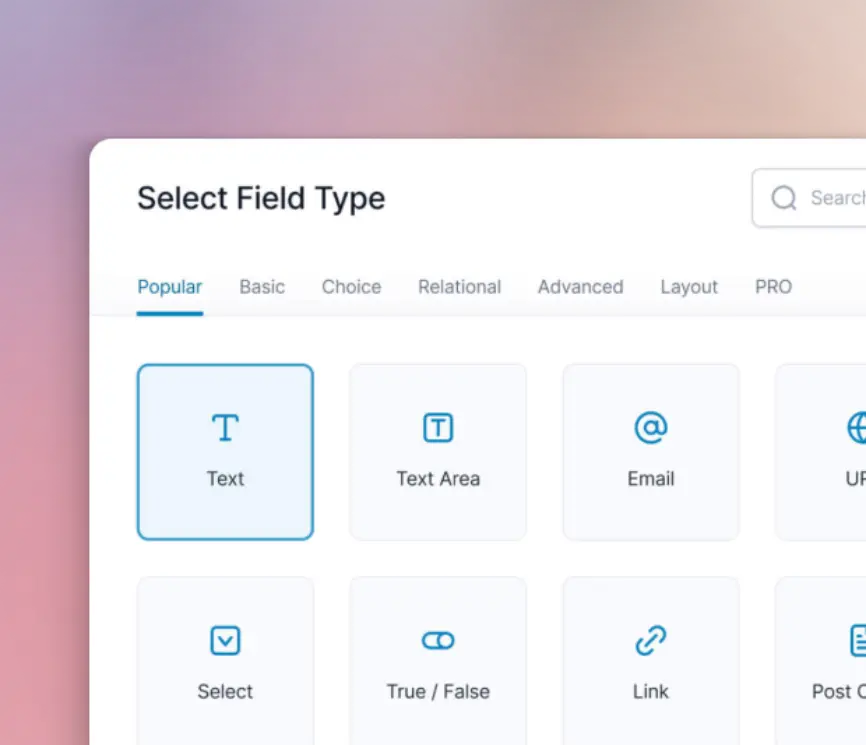The image size is (866, 745).
Task: Pick the Email at-sign icon
Action: 651,427
